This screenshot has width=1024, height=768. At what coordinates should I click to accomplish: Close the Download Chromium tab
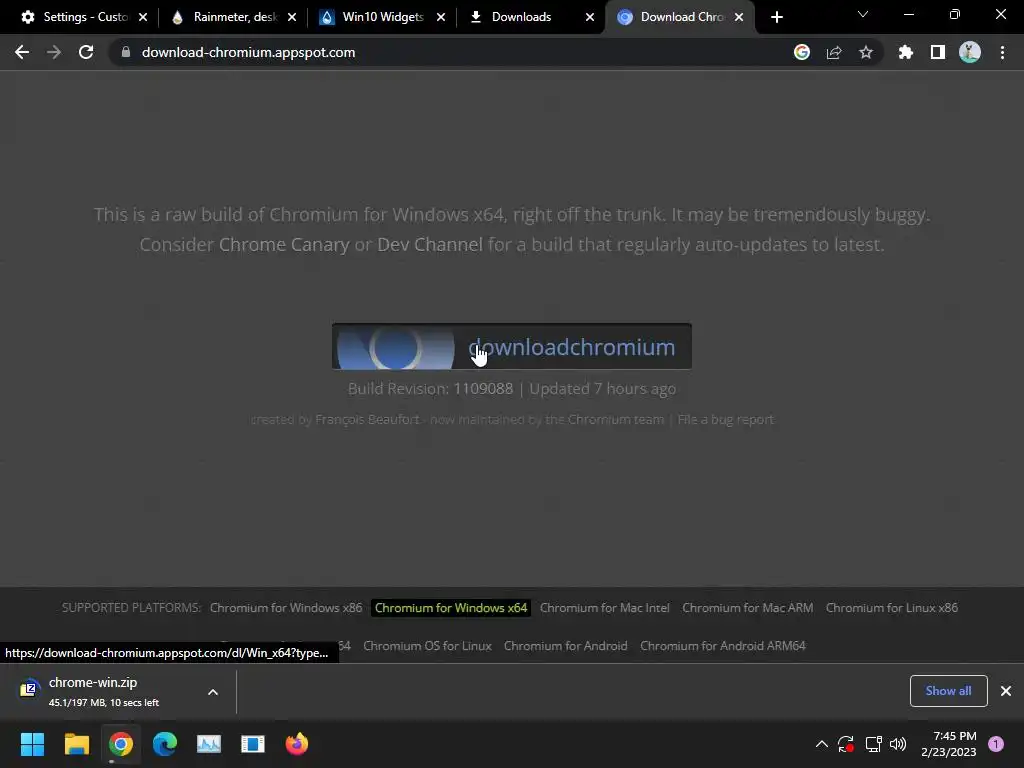pyautogui.click(x=739, y=17)
